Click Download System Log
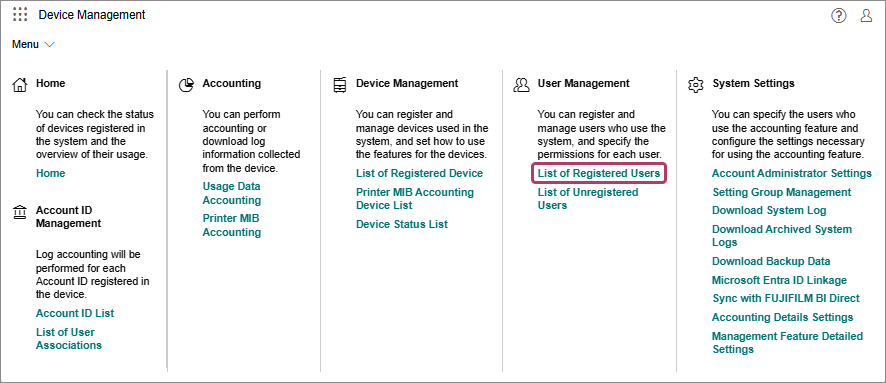 (769, 211)
